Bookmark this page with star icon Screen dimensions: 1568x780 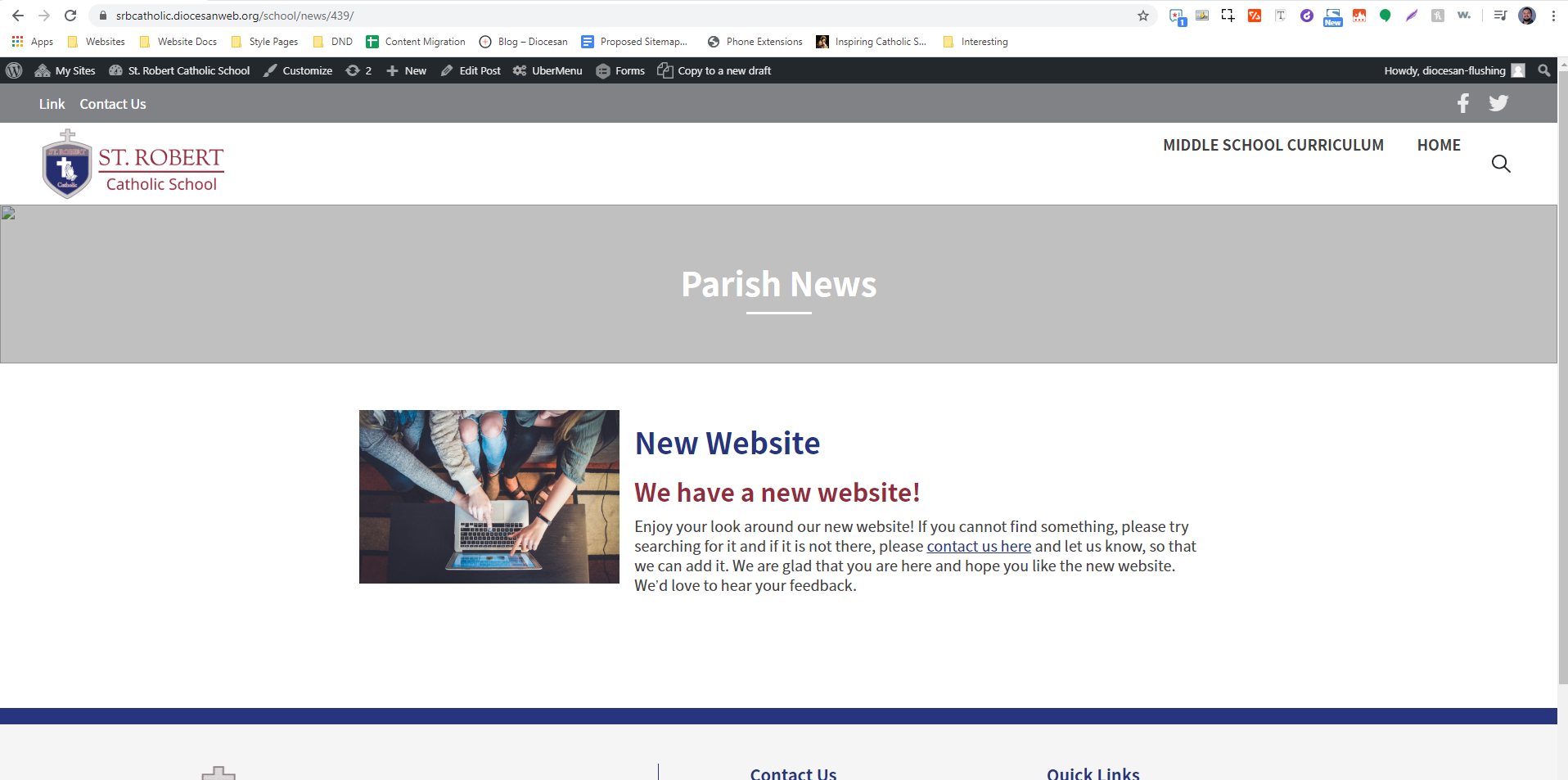1142,16
